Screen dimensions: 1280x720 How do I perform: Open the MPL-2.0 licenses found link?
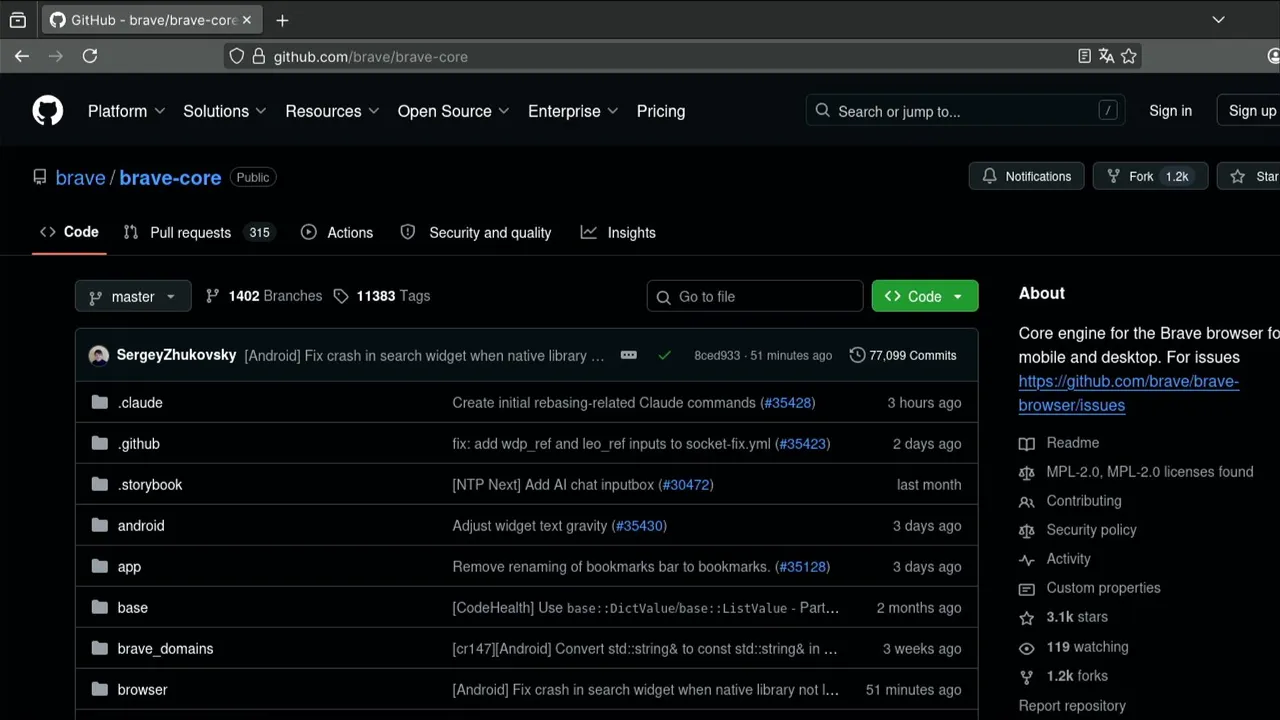click(x=1150, y=472)
